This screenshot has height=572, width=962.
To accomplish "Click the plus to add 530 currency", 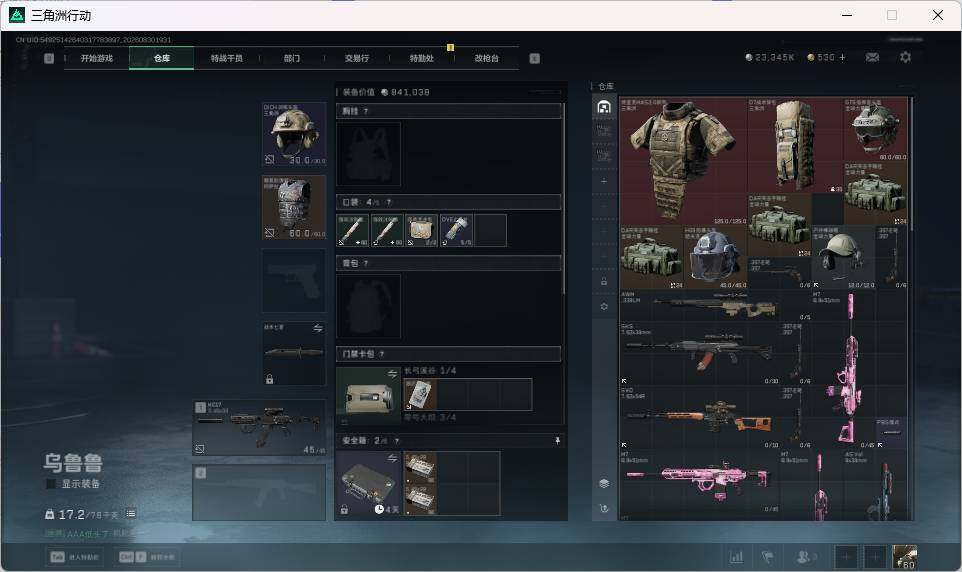I will (x=842, y=57).
